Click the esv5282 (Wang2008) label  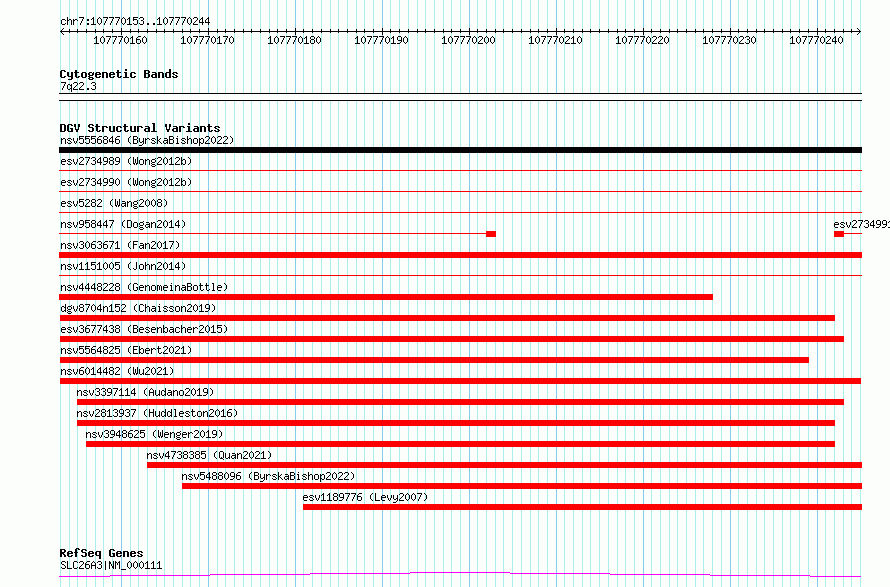tap(114, 203)
